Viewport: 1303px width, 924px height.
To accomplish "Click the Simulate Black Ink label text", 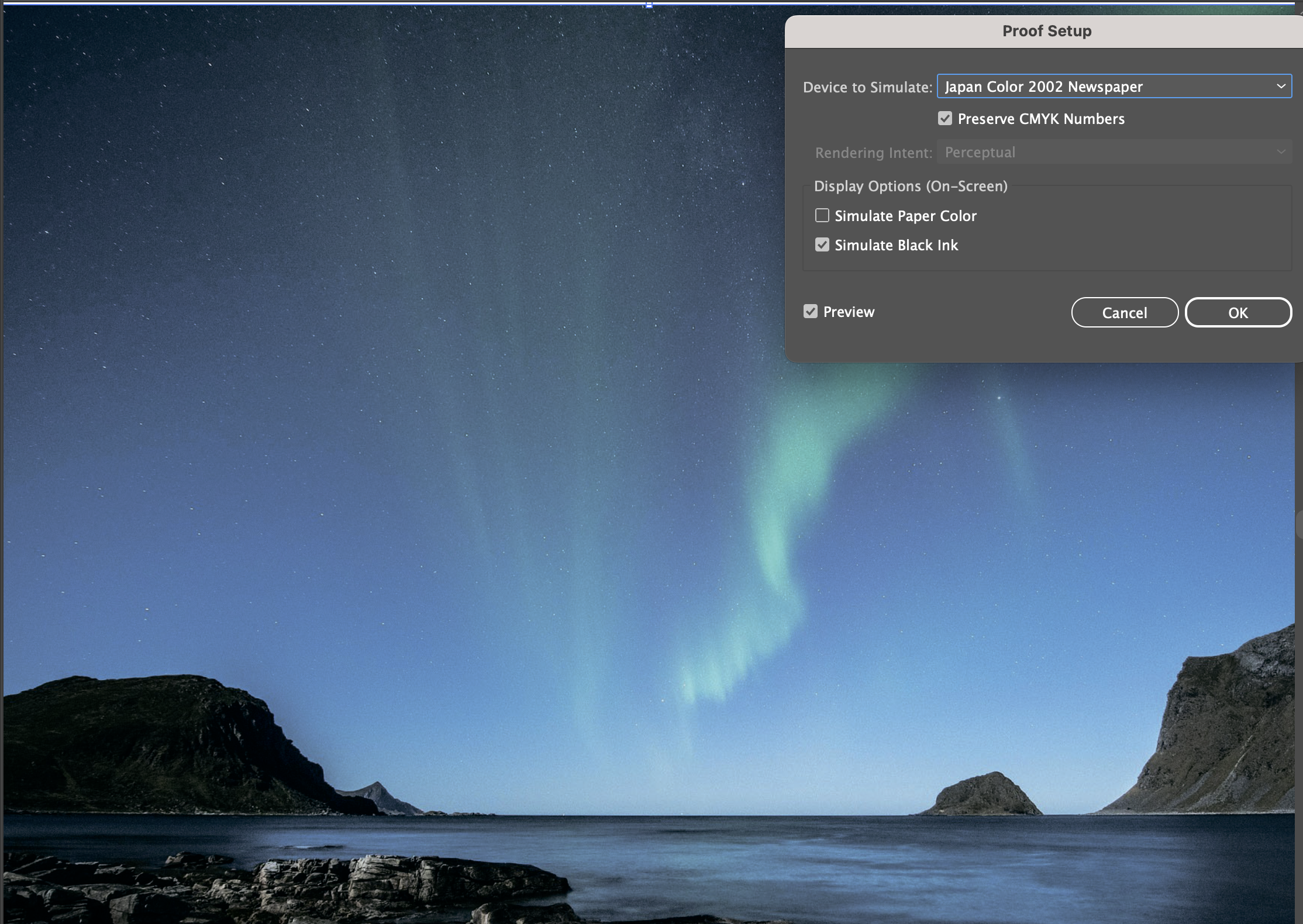I will pos(896,245).
